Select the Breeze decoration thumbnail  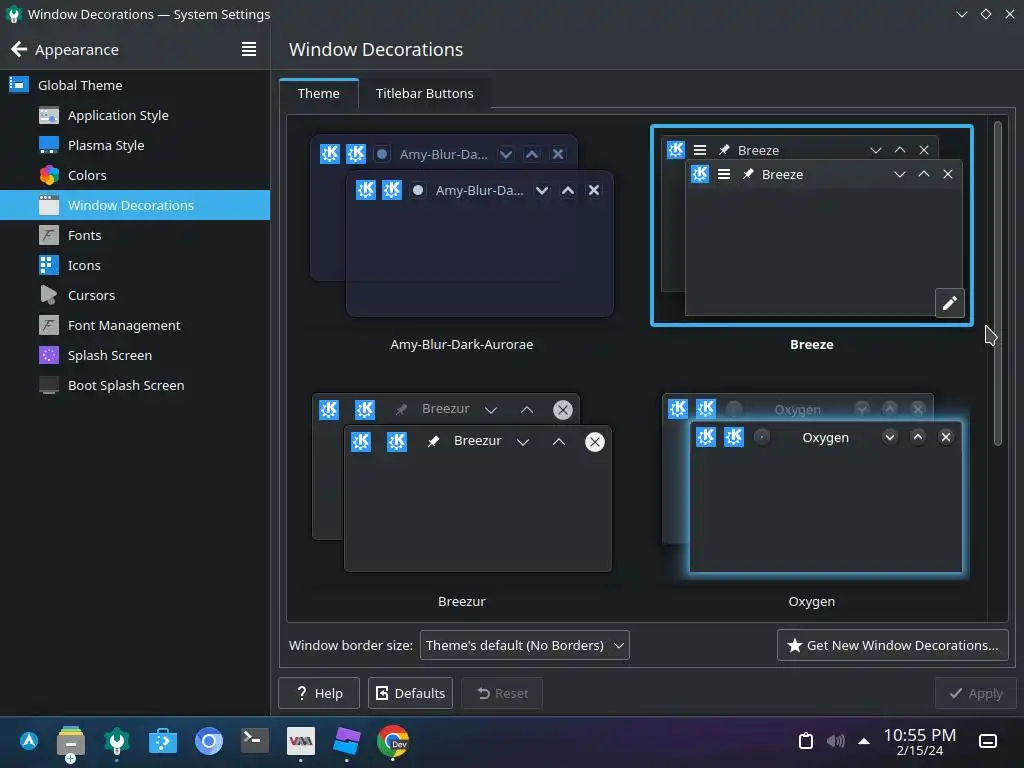pos(812,225)
